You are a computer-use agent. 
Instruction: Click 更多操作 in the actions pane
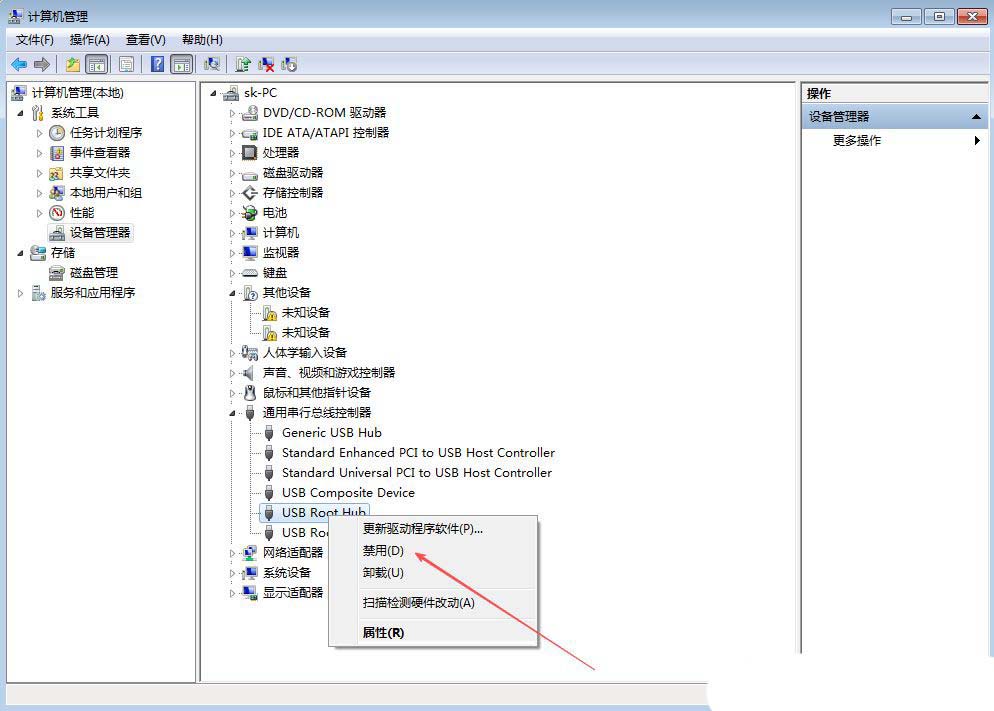(857, 141)
